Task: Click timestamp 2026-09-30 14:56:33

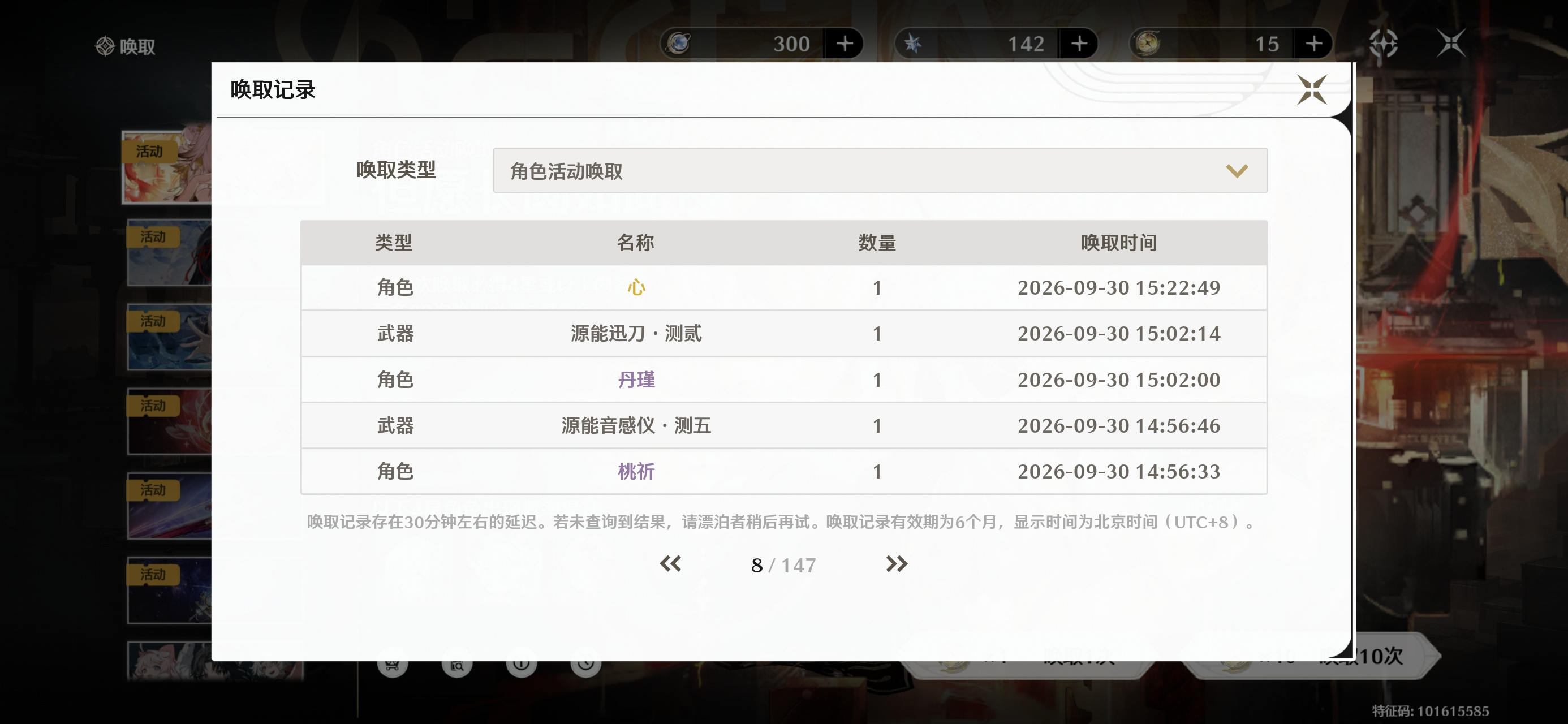Action: [1119, 471]
